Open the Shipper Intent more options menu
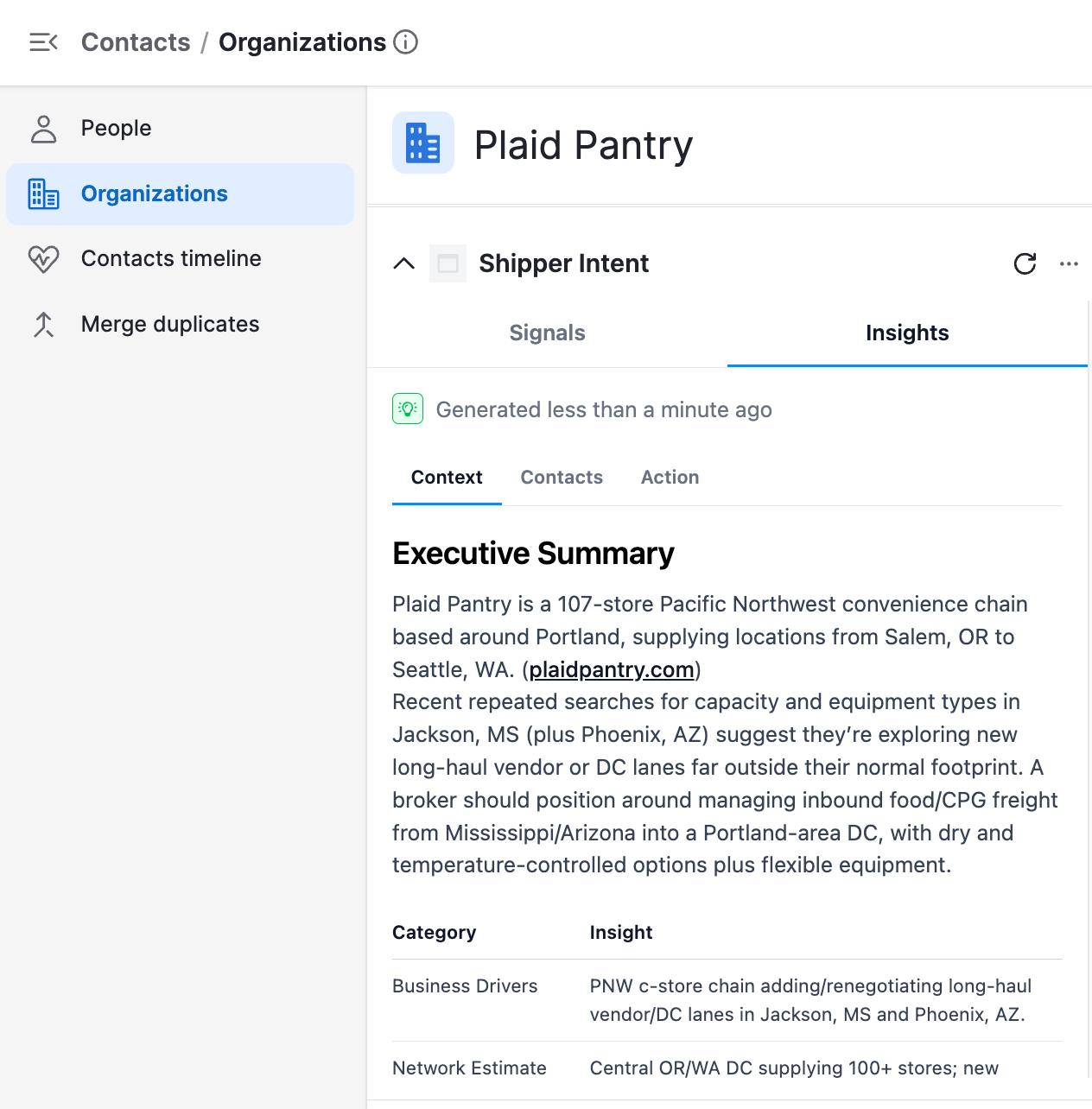The height and width of the screenshot is (1109, 1092). (1069, 263)
